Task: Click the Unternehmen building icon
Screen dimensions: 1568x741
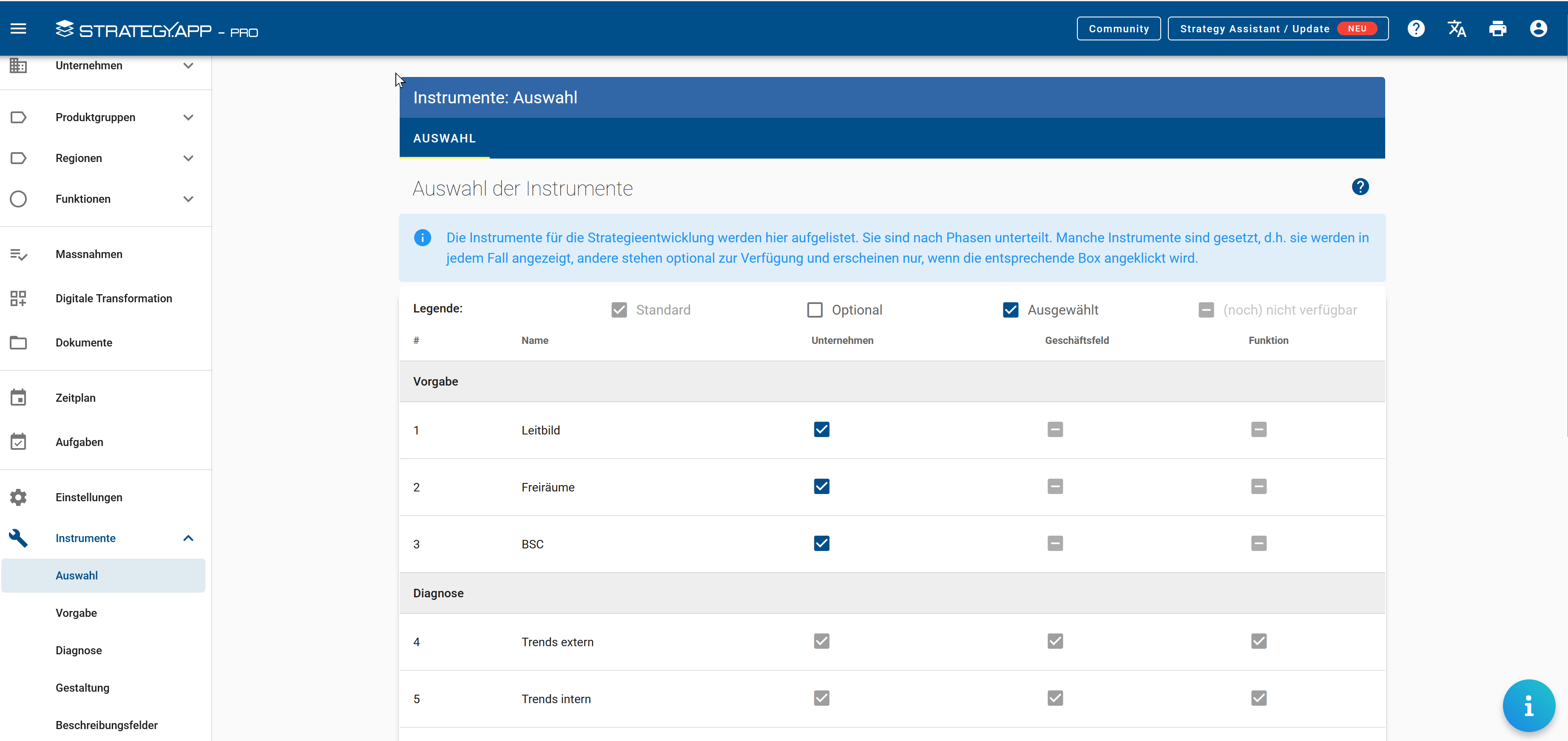Action: (18, 65)
